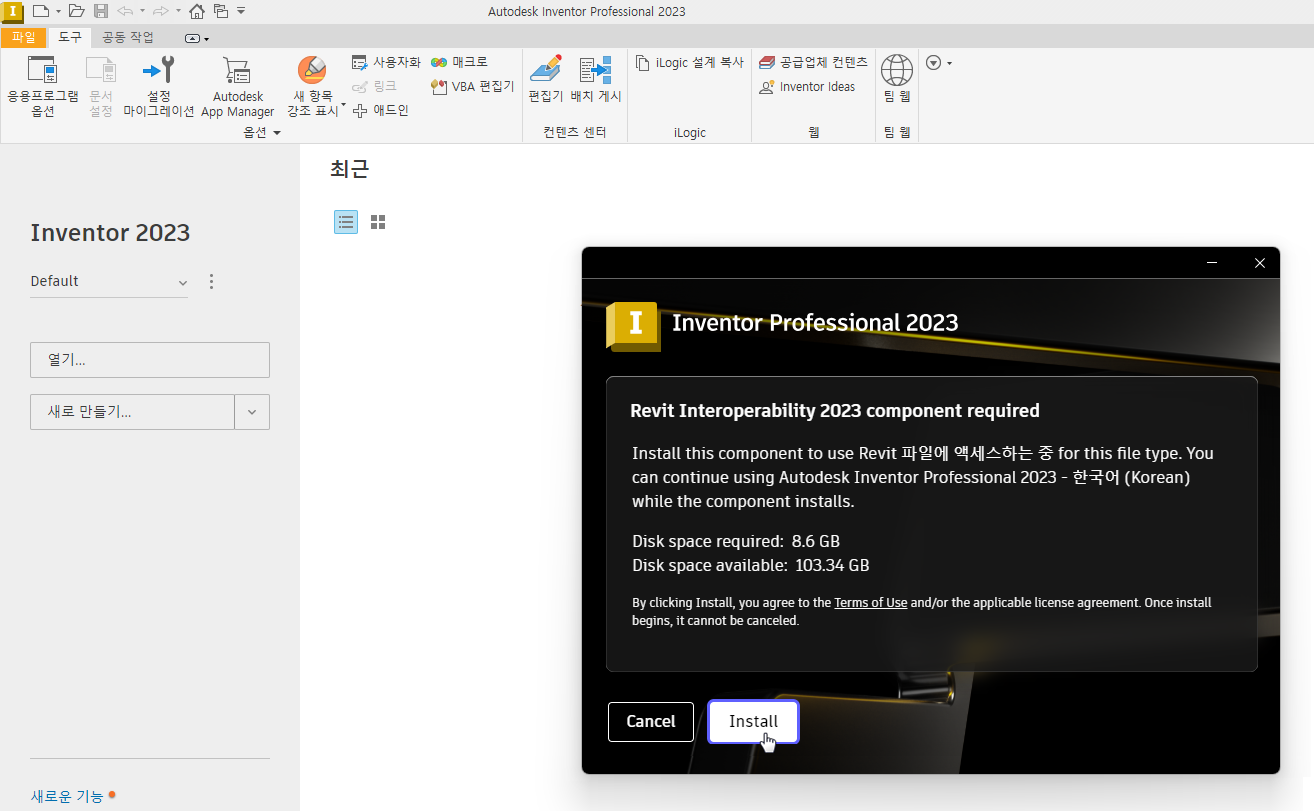Open the 새로운 기능 link

coord(67,797)
